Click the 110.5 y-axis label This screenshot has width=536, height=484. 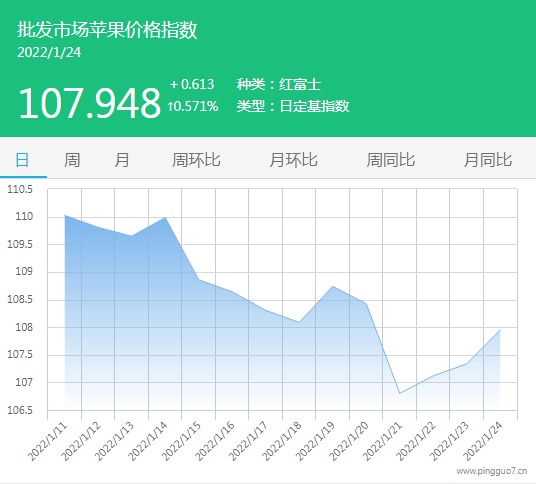point(20,189)
